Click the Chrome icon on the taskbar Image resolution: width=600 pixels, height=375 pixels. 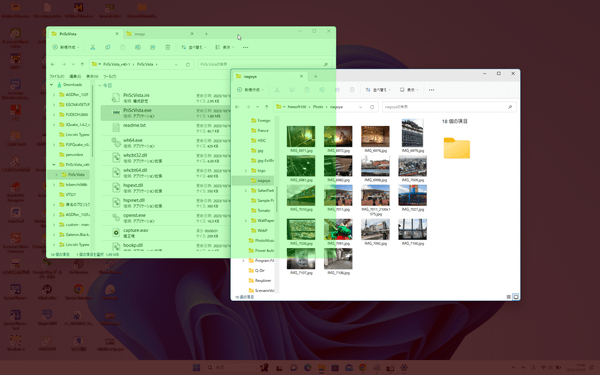[362, 368]
